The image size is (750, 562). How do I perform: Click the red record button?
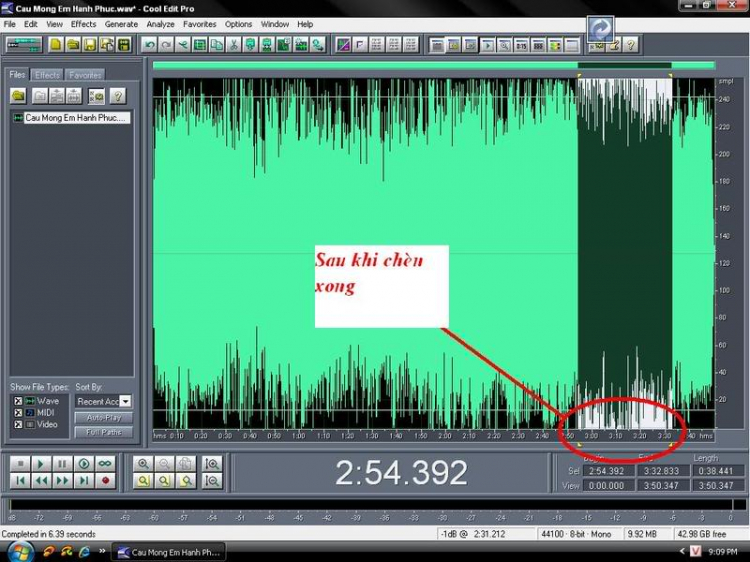pyautogui.click(x=105, y=480)
